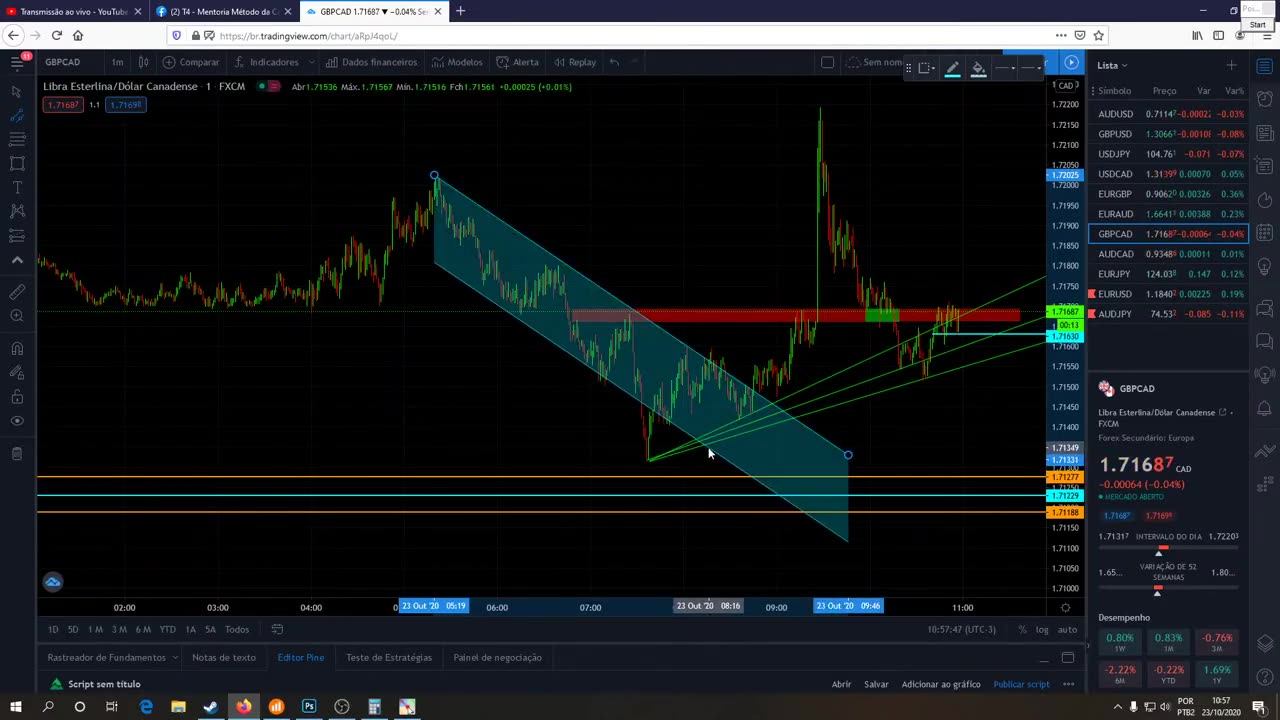Viewport: 1280px width, 720px height.
Task: Click the Compare plus icon button
Action: 191,62
